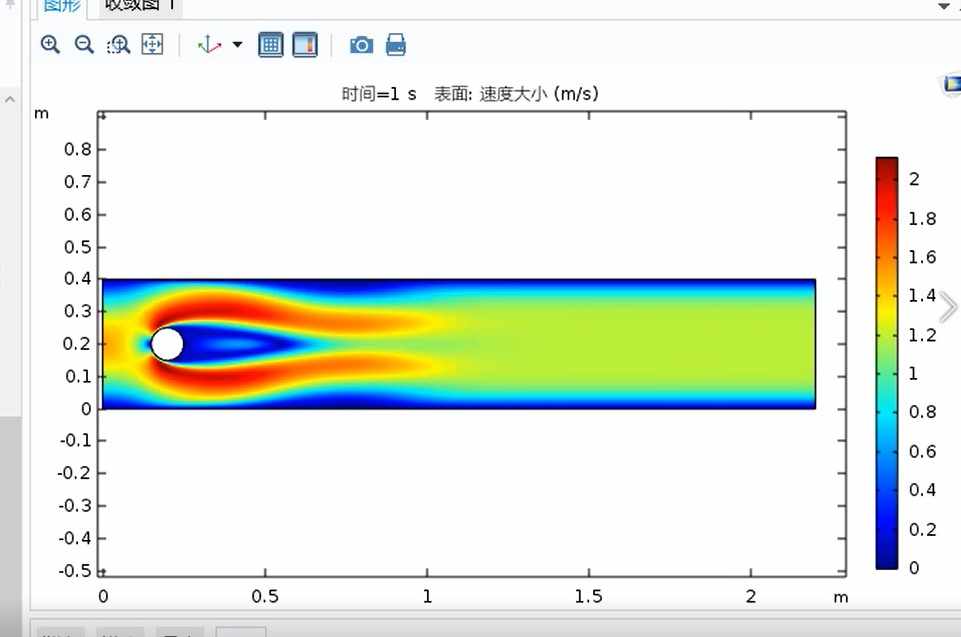This screenshot has width=961, height=637.
Task: Click the 1.6 value on color legend
Action: tap(922, 257)
